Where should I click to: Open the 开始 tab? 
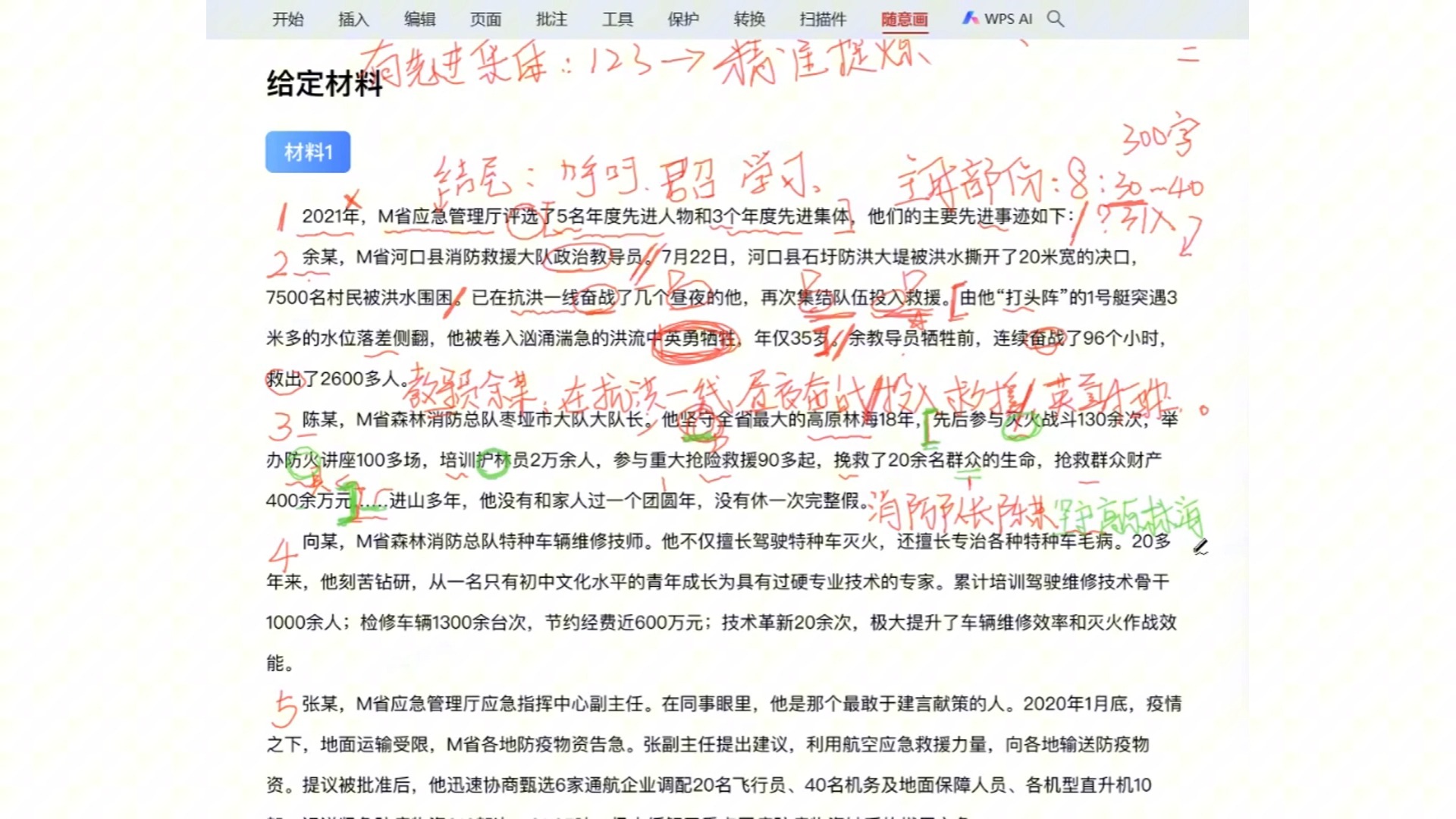[287, 19]
